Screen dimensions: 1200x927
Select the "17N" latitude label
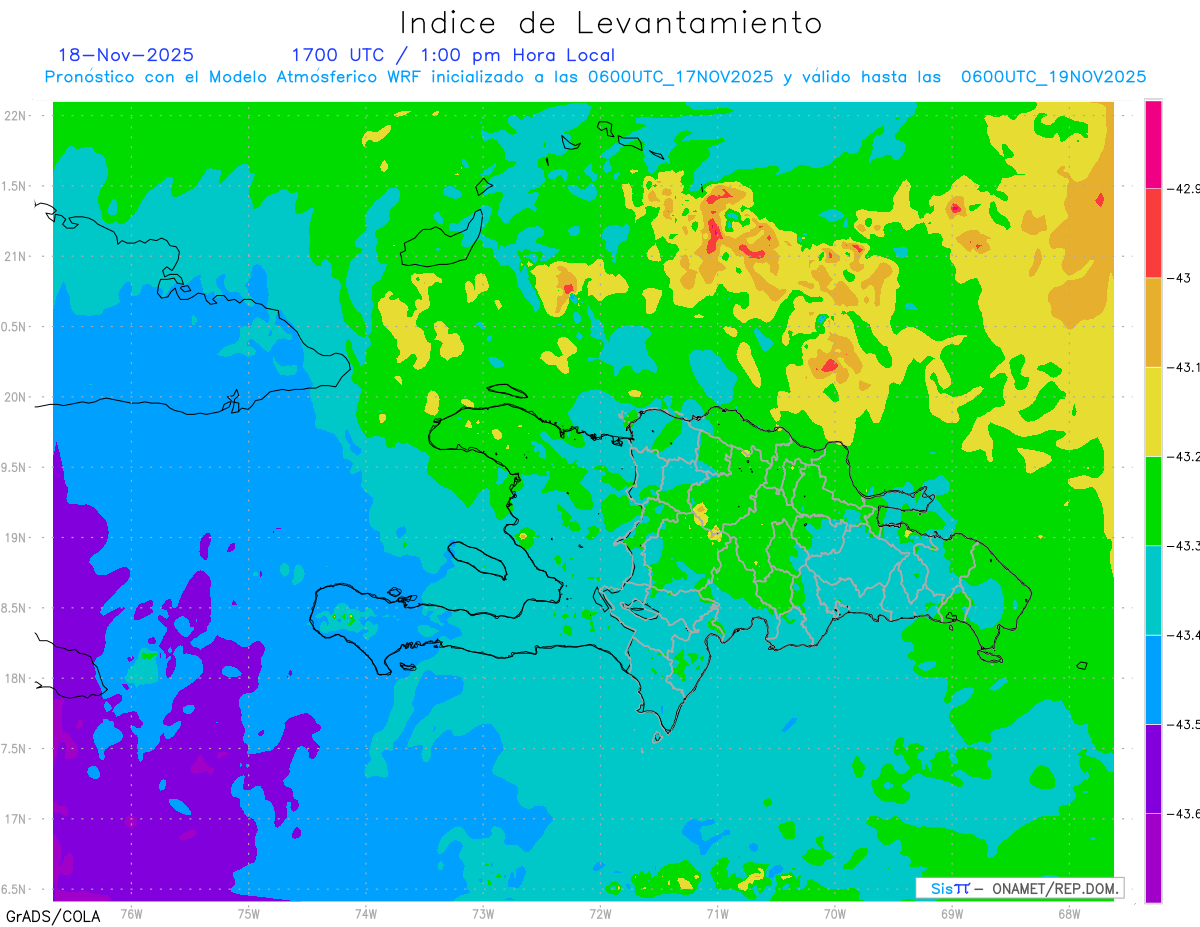(x=16, y=819)
